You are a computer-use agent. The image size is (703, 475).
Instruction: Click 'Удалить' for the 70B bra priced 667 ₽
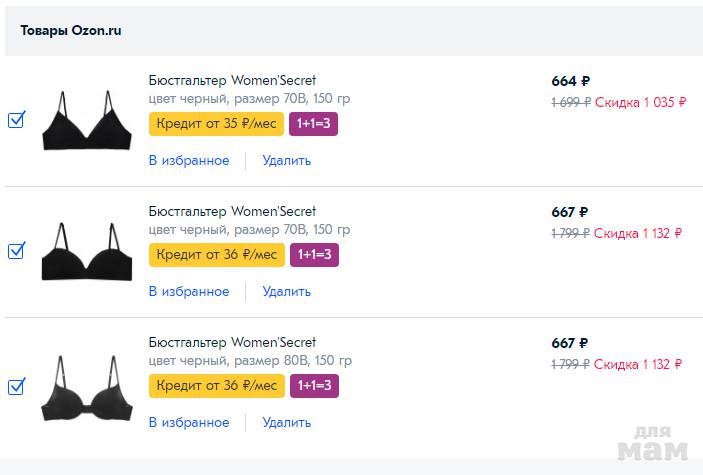[x=286, y=291]
